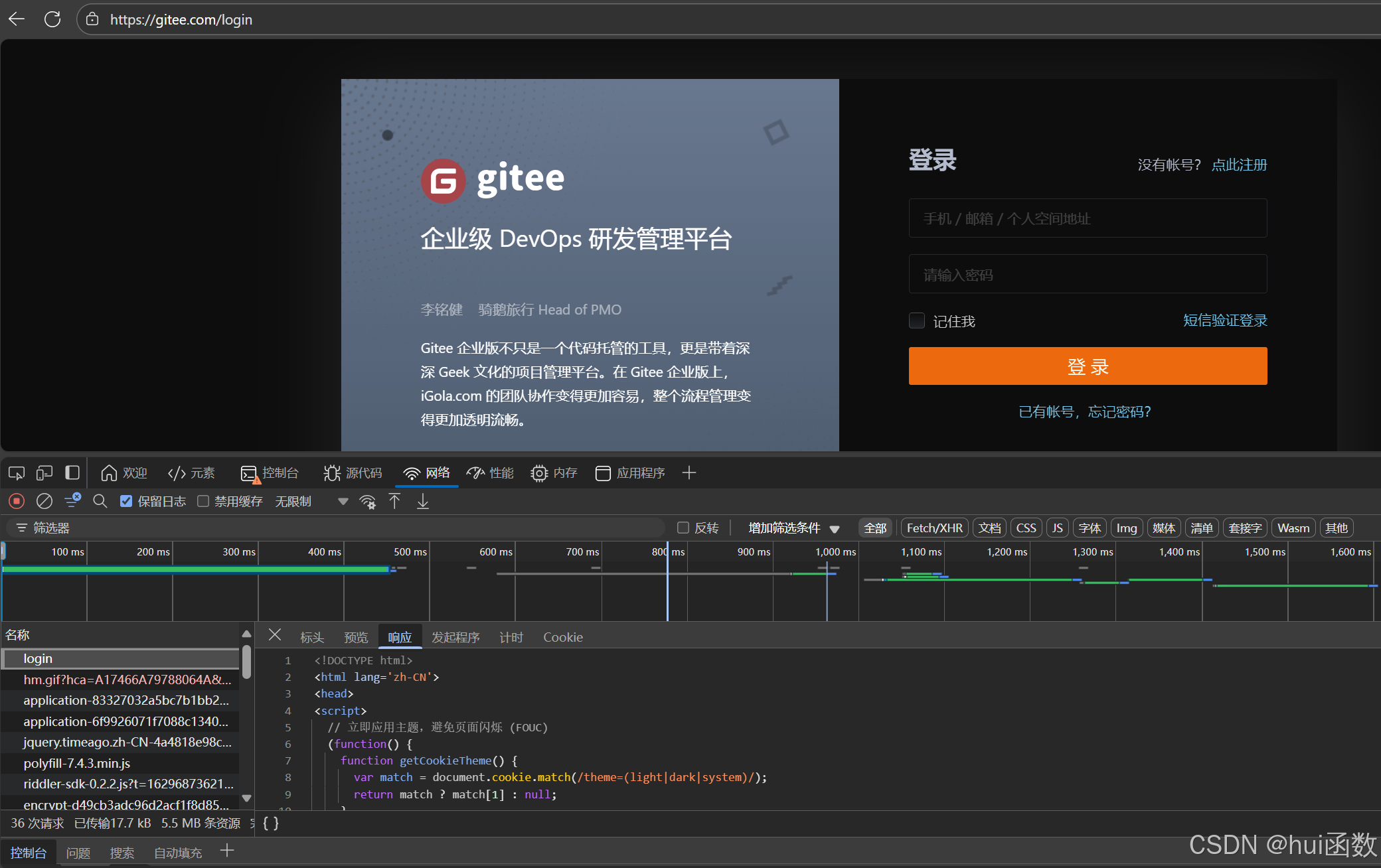Open the 无限制 throttling dropdown
This screenshot has height=868, width=1381.
(x=311, y=501)
